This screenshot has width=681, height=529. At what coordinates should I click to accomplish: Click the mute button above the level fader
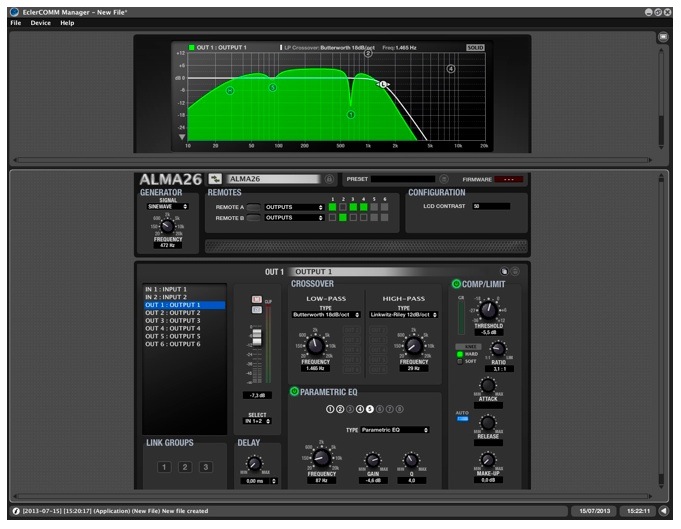click(x=255, y=300)
